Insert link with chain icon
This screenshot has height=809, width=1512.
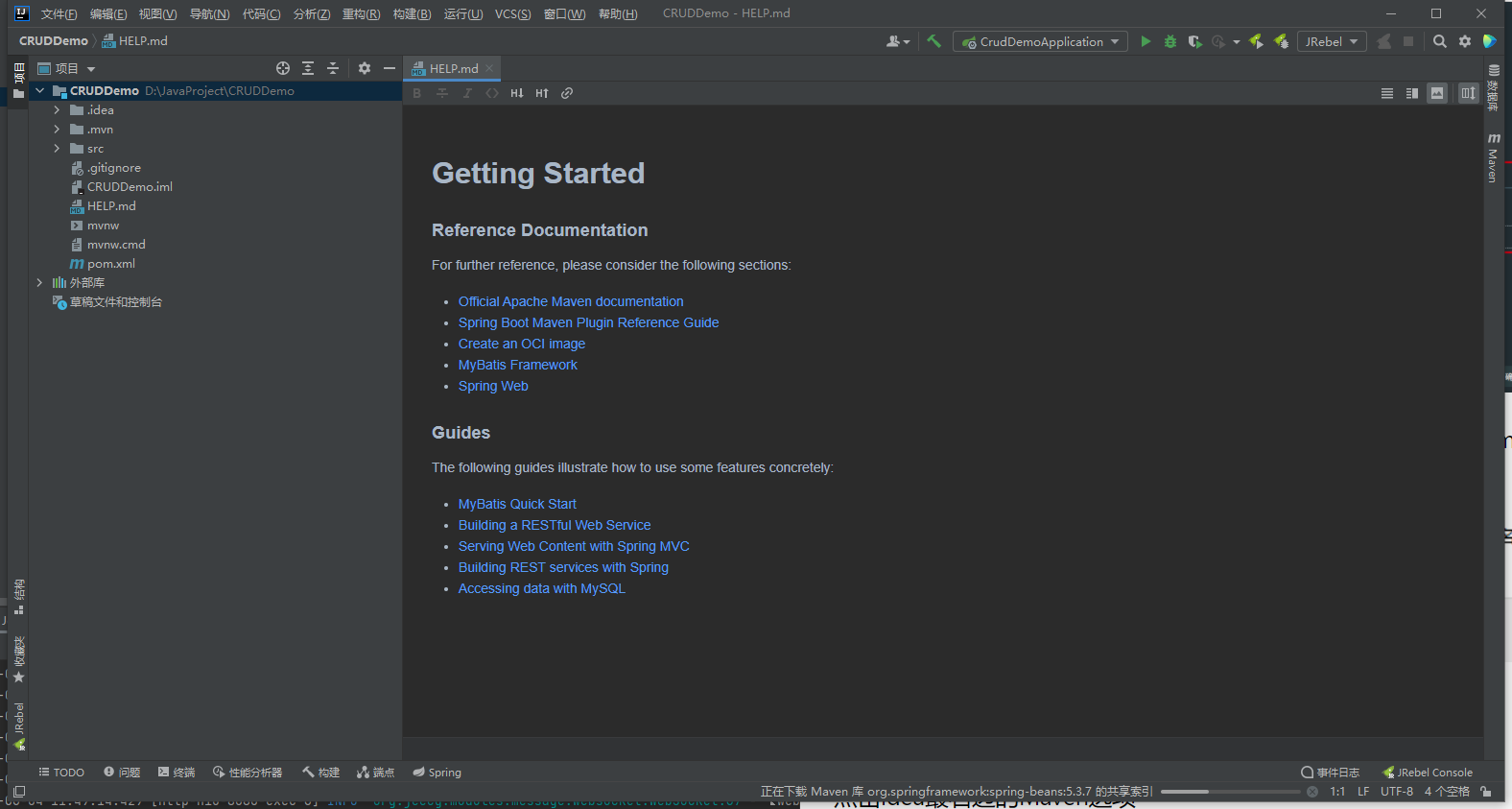[567, 93]
